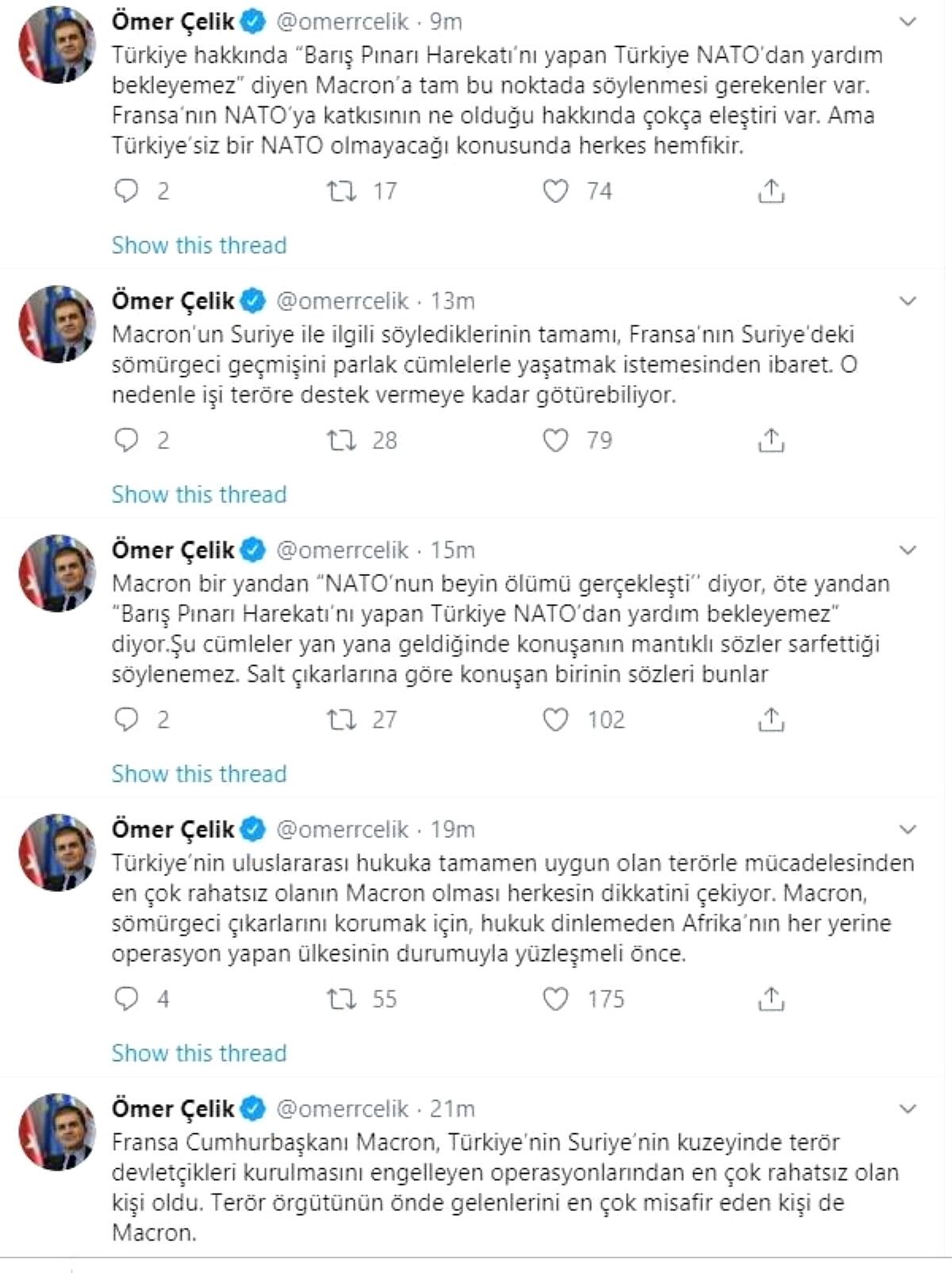Reply to the tweet with 4 replies
952x1273 pixels.
click(x=127, y=999)
